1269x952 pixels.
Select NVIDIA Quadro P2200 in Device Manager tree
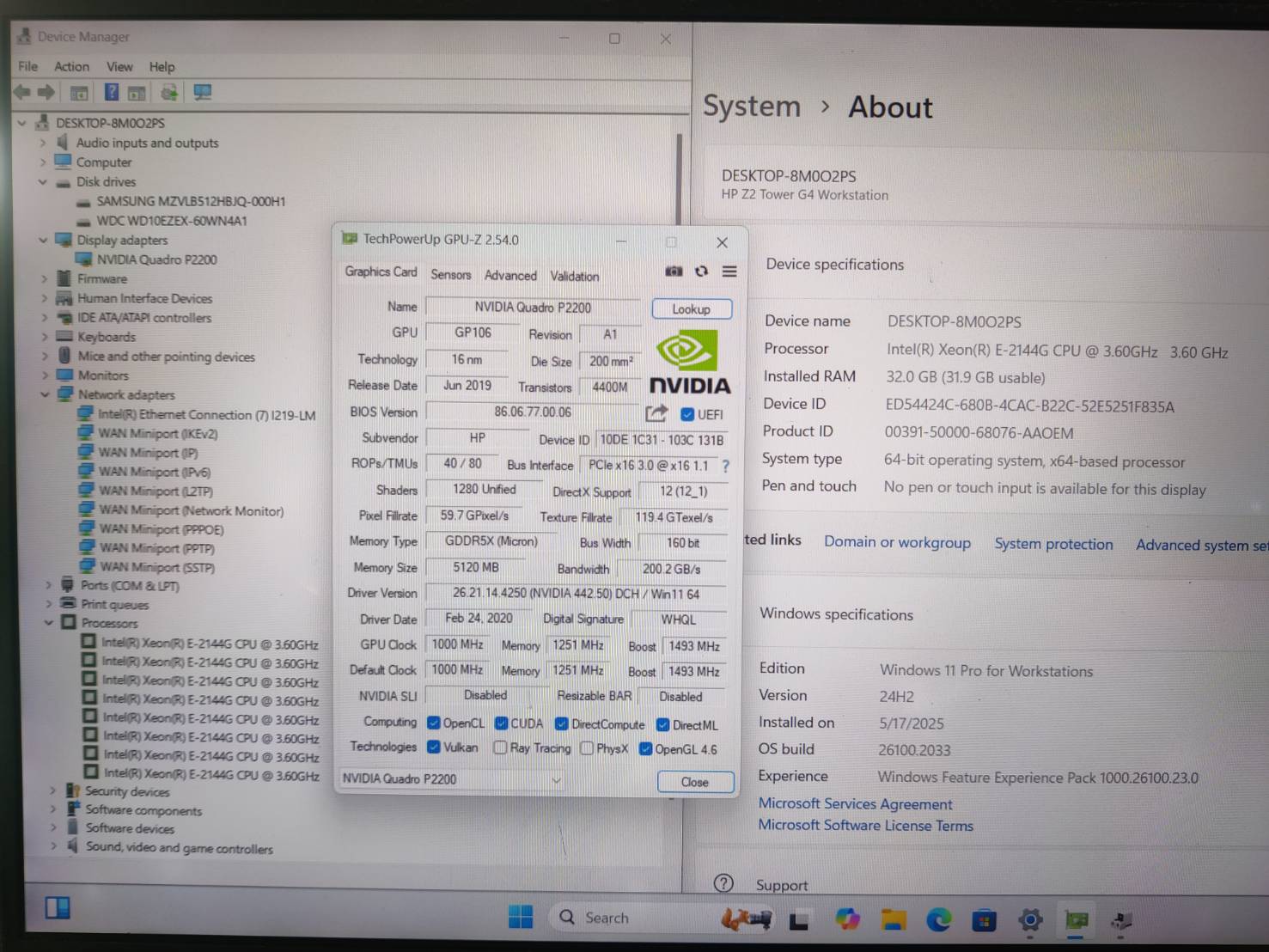pos(156,259)
